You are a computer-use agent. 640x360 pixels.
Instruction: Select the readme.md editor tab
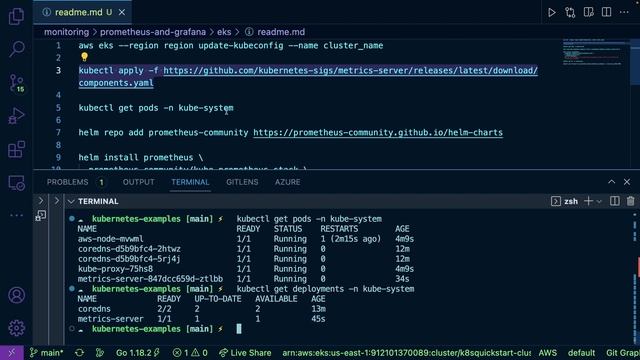[83, 12]
